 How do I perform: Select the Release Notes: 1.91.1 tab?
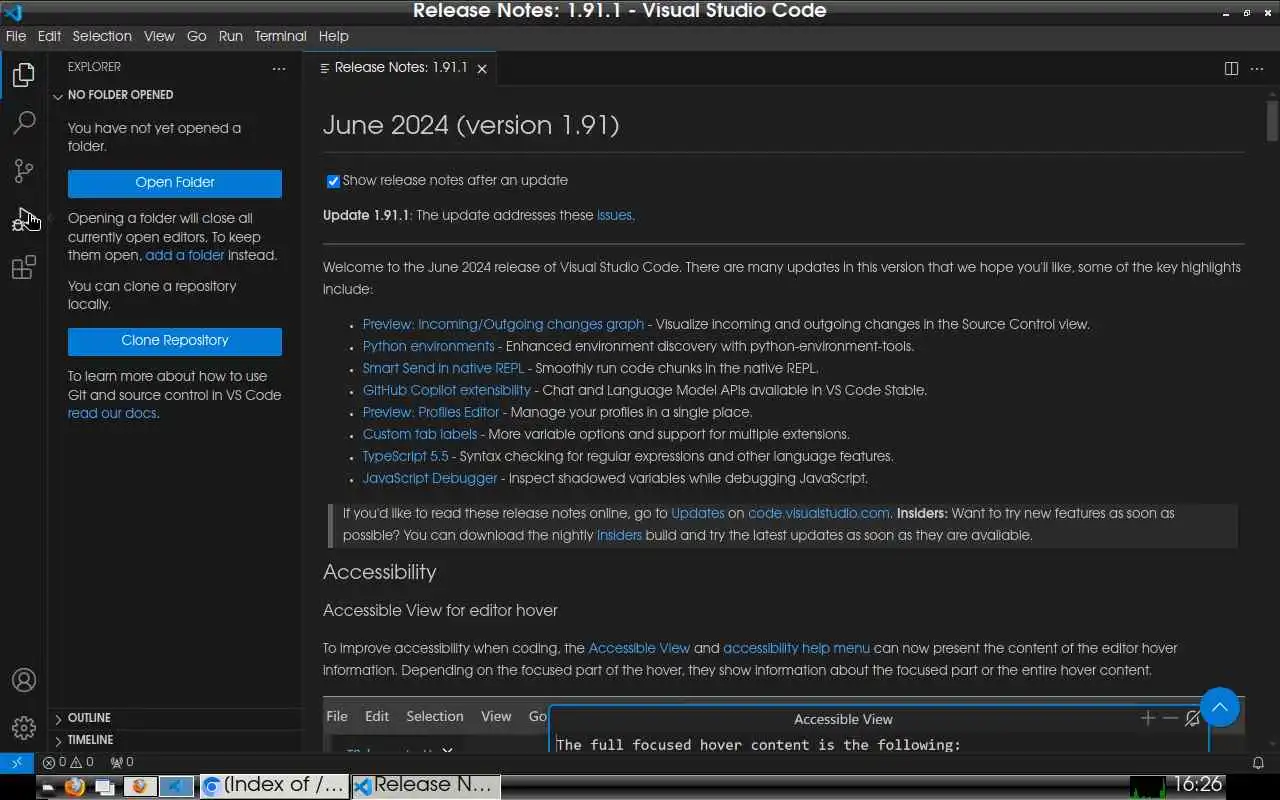pyautogui.click(x=400, y=68)
